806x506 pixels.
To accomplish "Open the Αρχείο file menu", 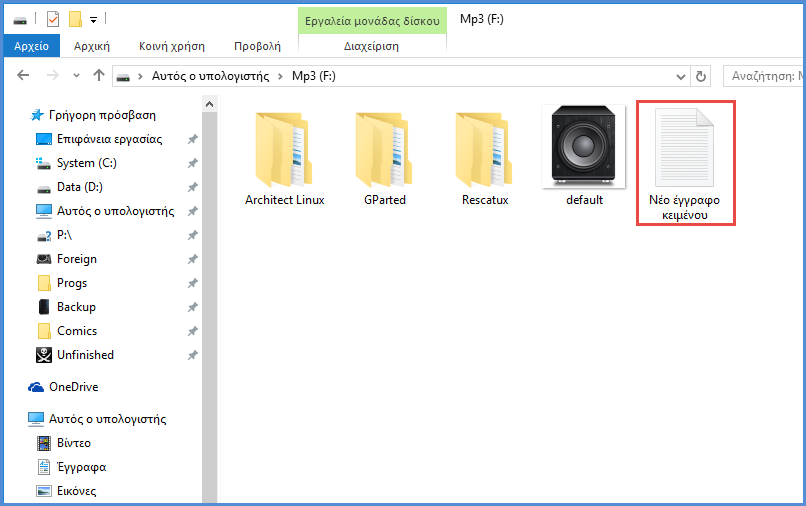I will tap(31, 46).
